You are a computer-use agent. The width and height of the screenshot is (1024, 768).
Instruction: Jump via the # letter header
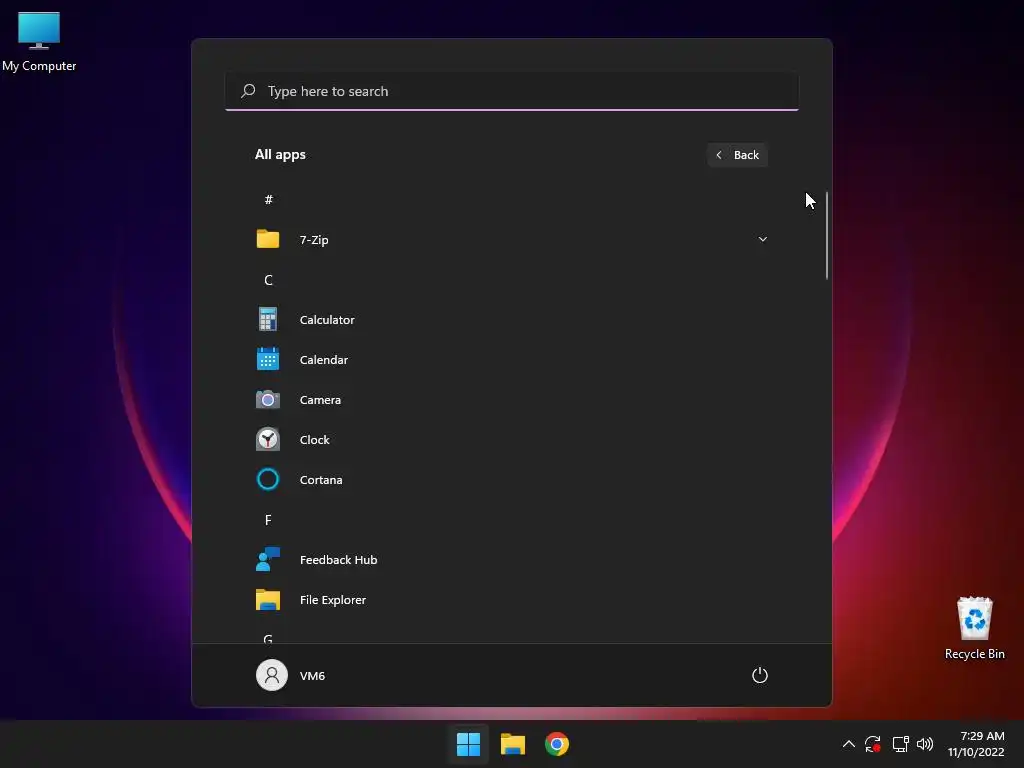click(268, 199)
